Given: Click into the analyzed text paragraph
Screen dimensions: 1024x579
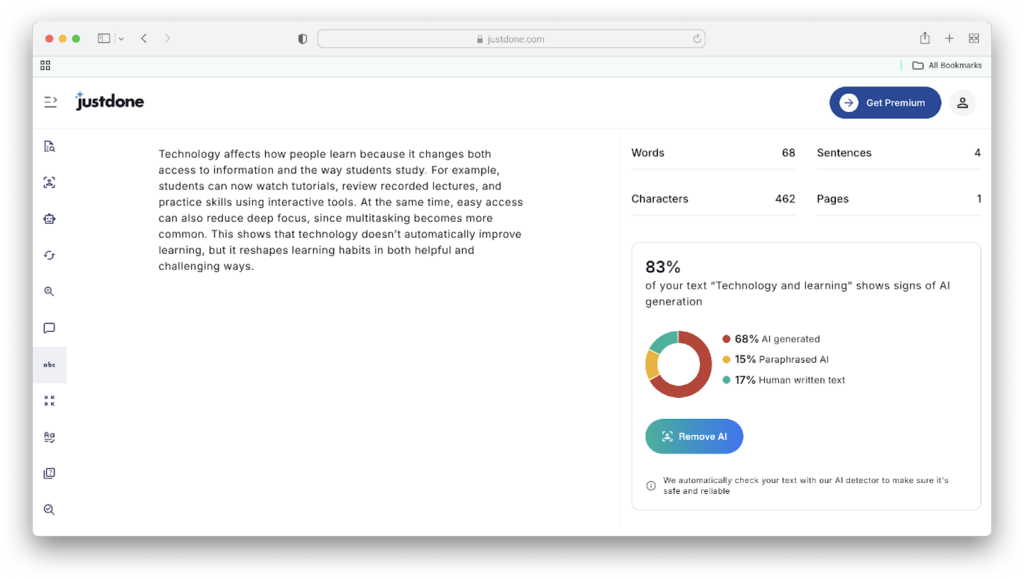Looking at the screenshot, I should (340, 210).
